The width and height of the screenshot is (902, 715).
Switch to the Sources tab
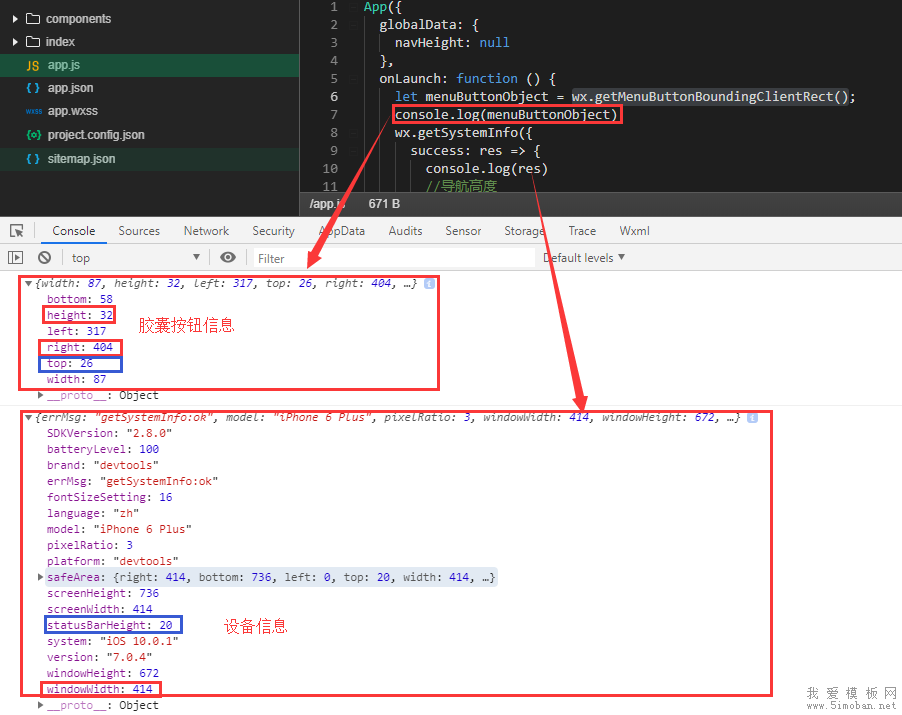(139, 231)
